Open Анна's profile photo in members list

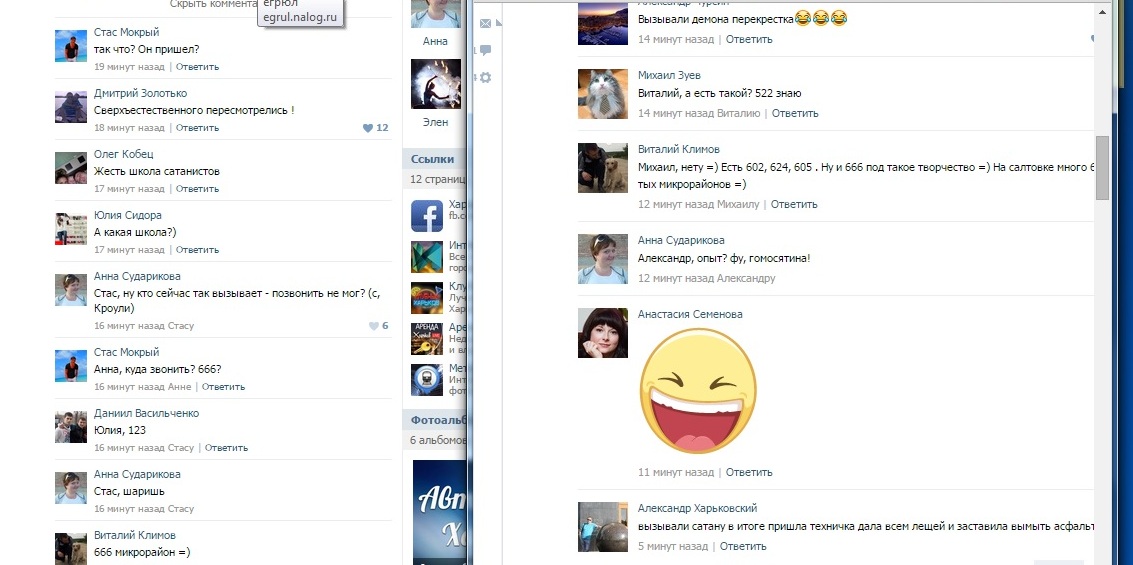click(436, 14)
